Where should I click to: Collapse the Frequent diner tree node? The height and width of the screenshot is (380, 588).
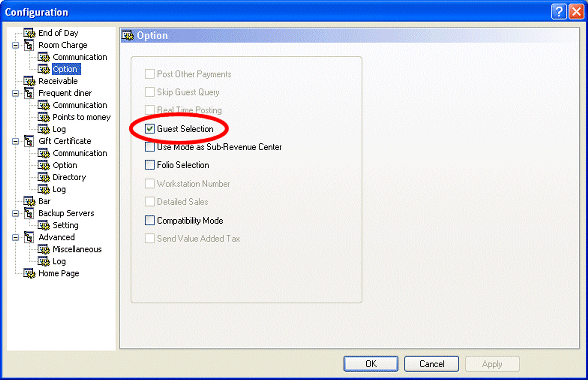pos(15,93)
